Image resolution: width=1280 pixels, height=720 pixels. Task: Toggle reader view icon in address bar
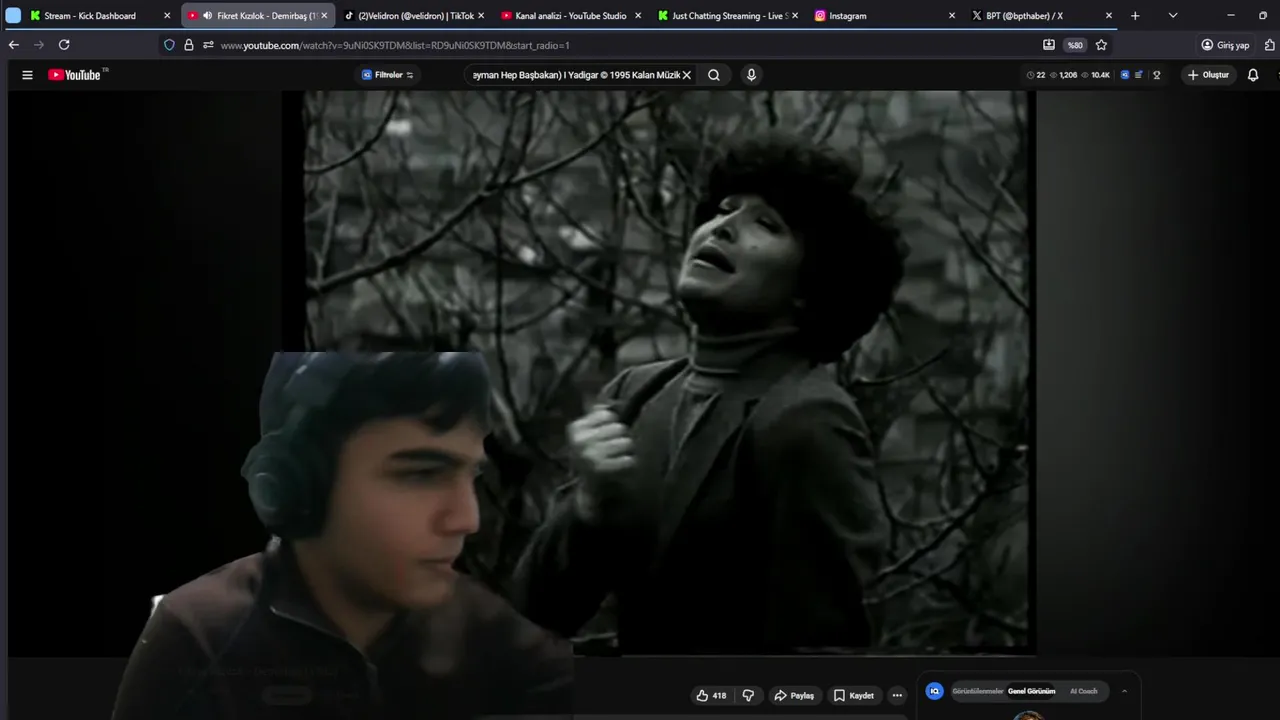(x=1048, y=45)
